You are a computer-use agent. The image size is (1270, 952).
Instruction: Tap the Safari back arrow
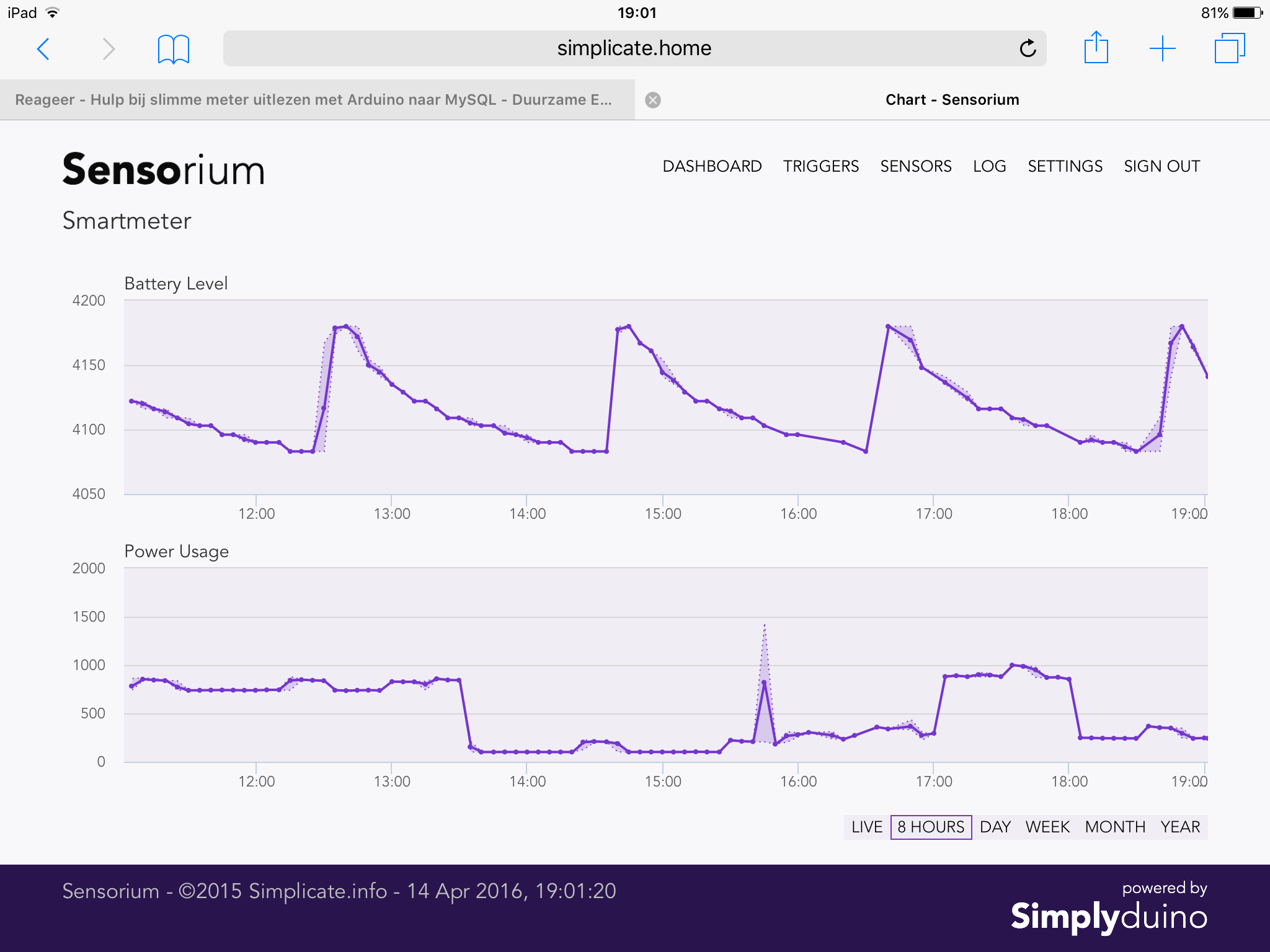(43, 48)
